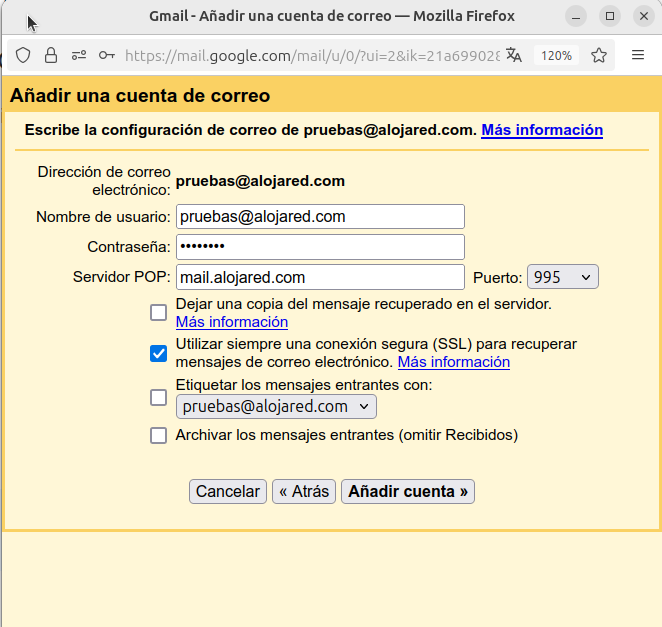The height and width of the screenshot is (627, 662).
Task: Click the tracking protection shield icon
Action: 23,55
